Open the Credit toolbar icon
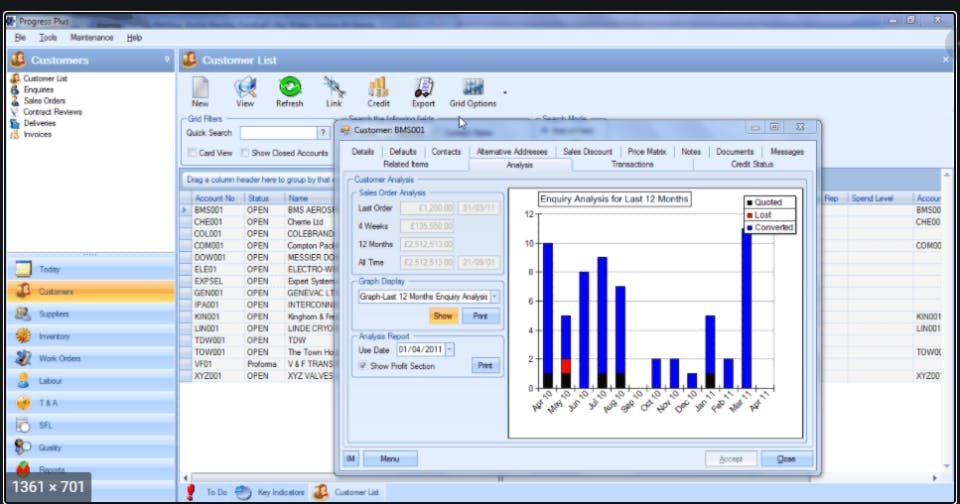Viewport: 960px width, 504px height. pyautogui.click(x=378, y=88)
